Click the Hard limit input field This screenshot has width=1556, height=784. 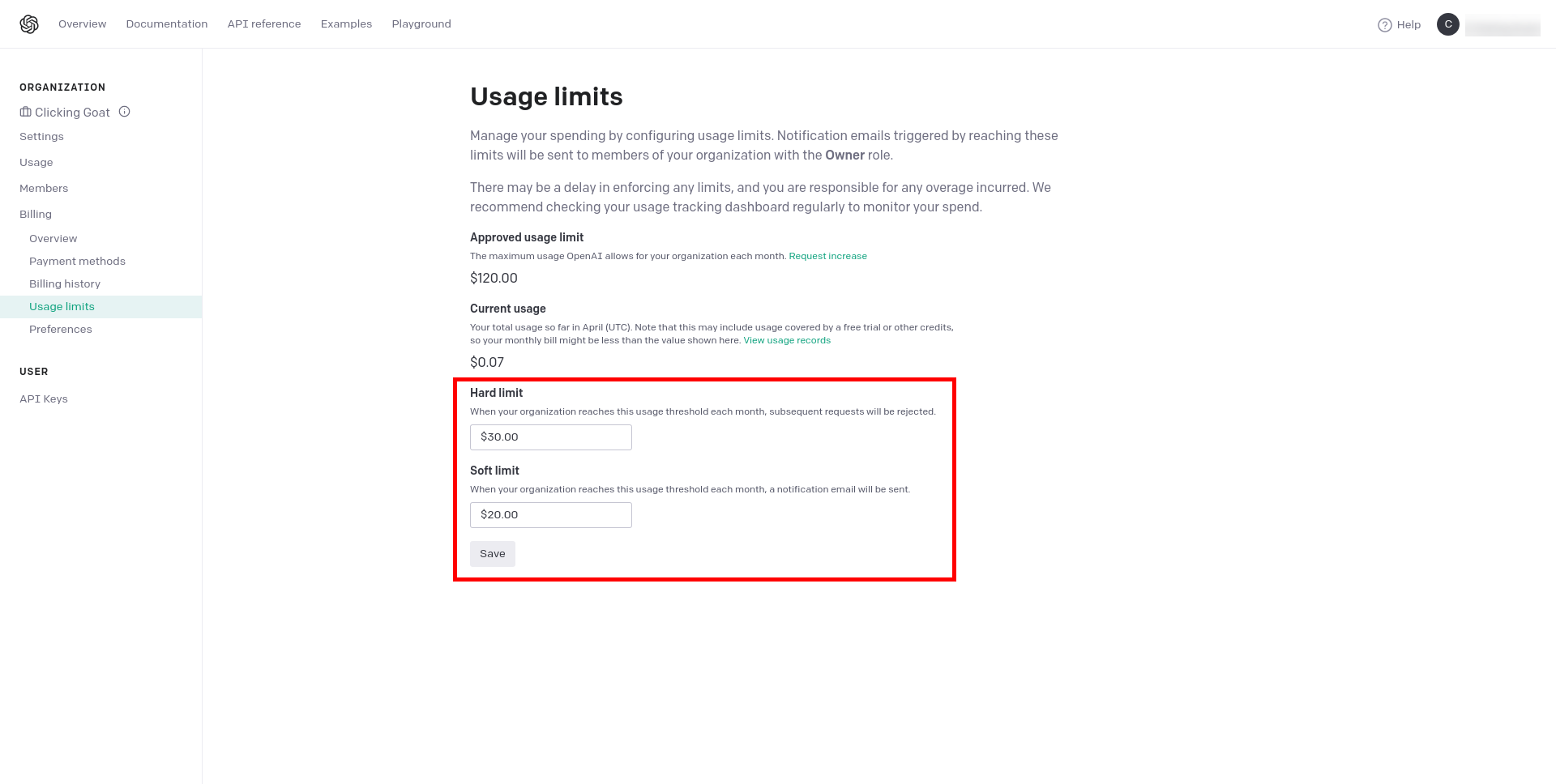(551, 437)
